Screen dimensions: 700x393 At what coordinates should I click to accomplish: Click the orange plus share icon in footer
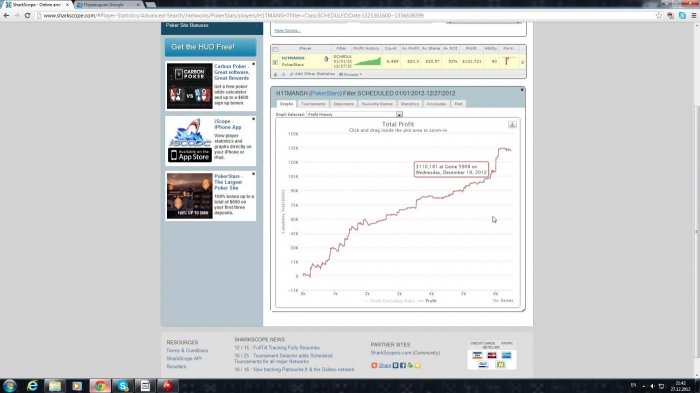click(x=374, y=365)
